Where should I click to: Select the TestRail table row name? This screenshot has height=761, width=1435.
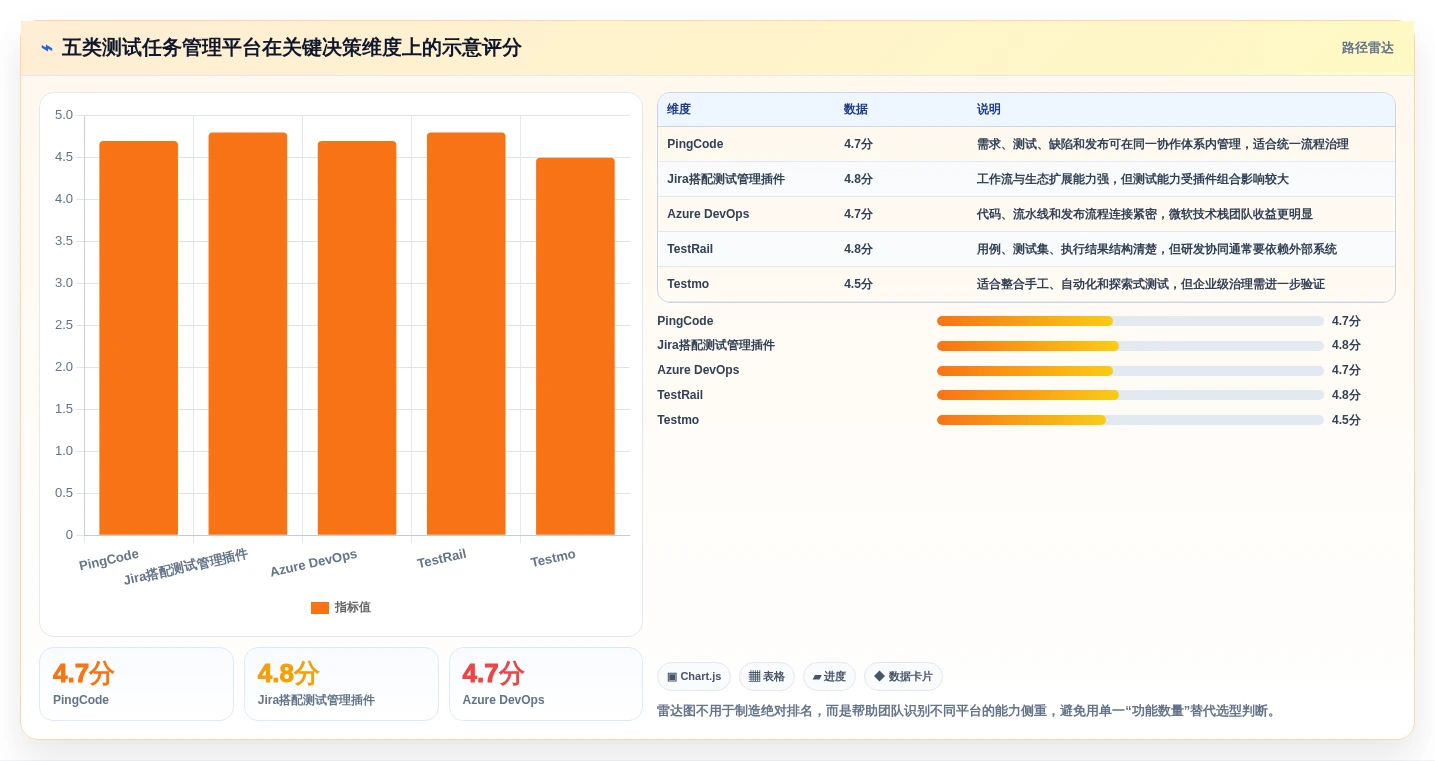click(x=690, y=249)
